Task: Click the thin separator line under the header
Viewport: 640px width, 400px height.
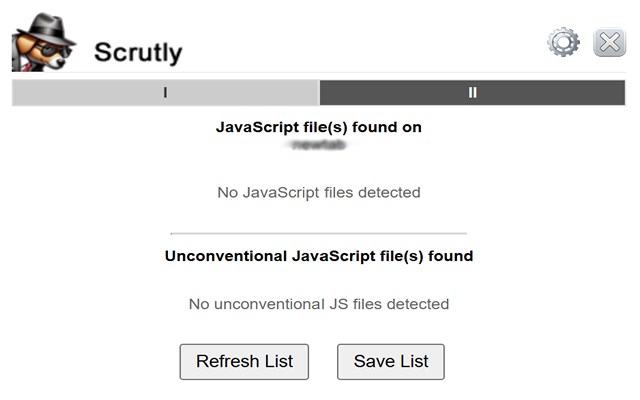Action: [318, 73]
